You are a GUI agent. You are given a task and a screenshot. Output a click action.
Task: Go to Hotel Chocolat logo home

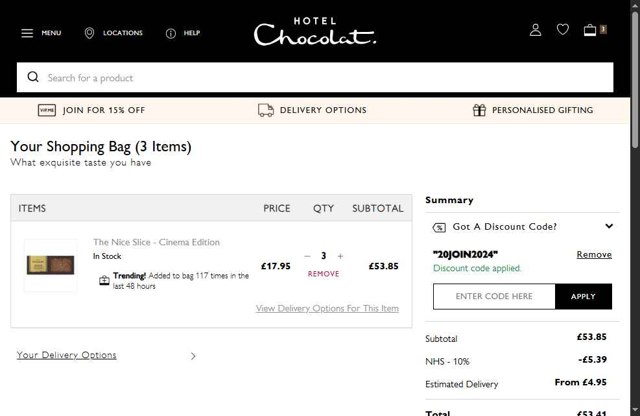click(315, 31)
